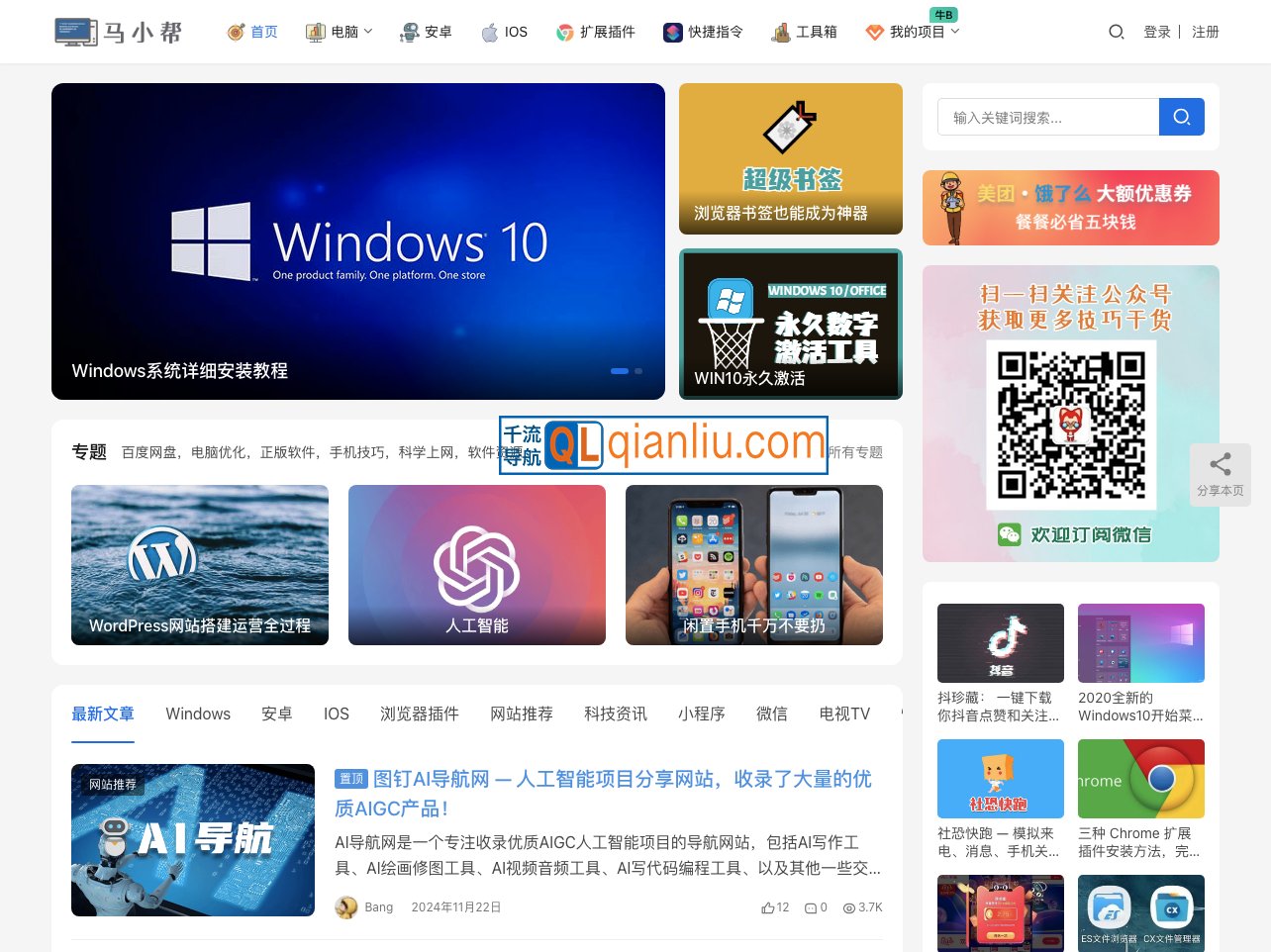Click the comment count icon on article

click(x=810, y=907)
